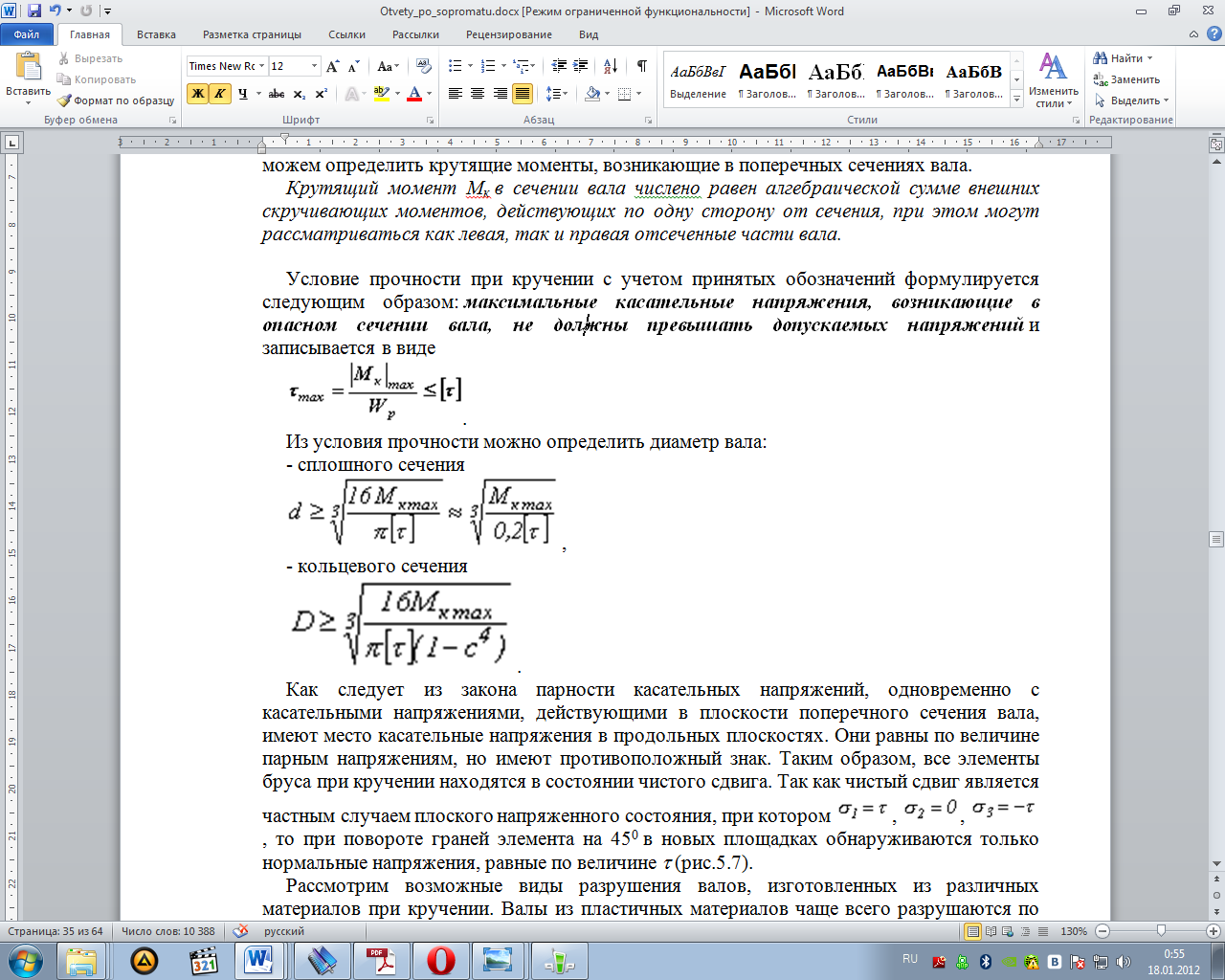Zoom out with minus button
The height and width of the screenshot is (980, 1225).
click(1102, 931)
